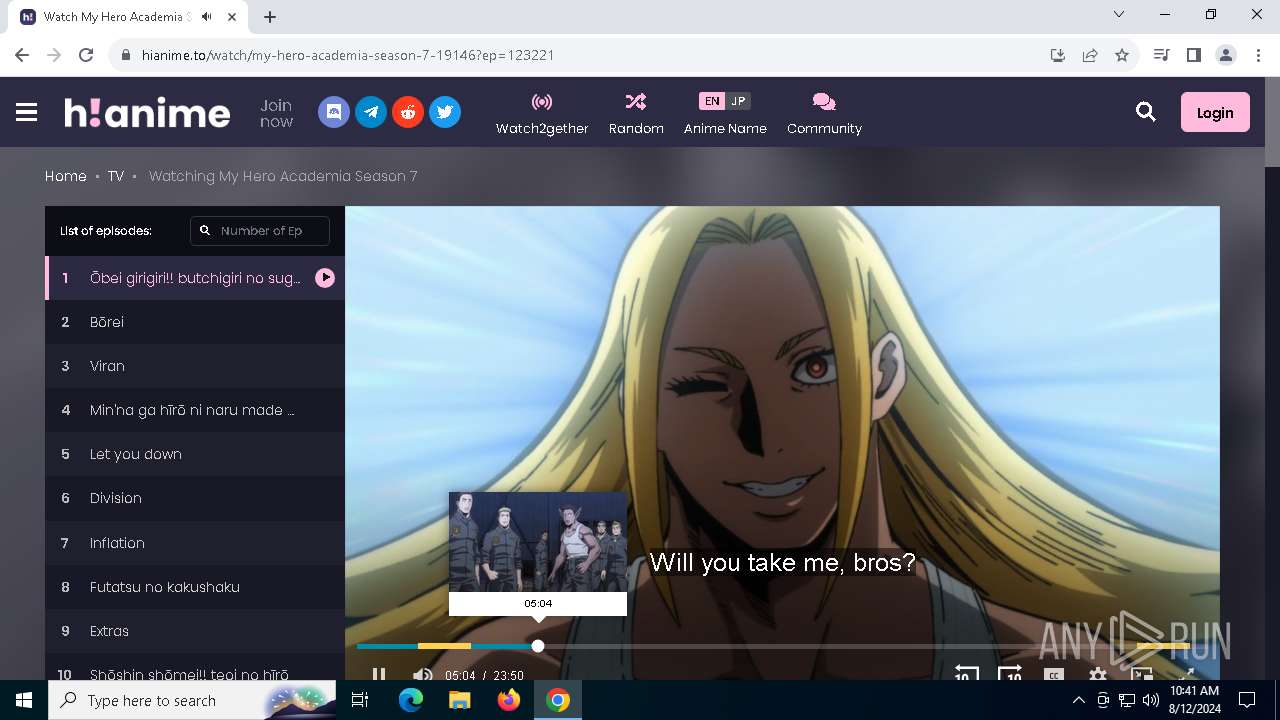Viewport: 1280px width, 720px height.
Task: Select episode 3 Viran
Action: coord(195,366)
